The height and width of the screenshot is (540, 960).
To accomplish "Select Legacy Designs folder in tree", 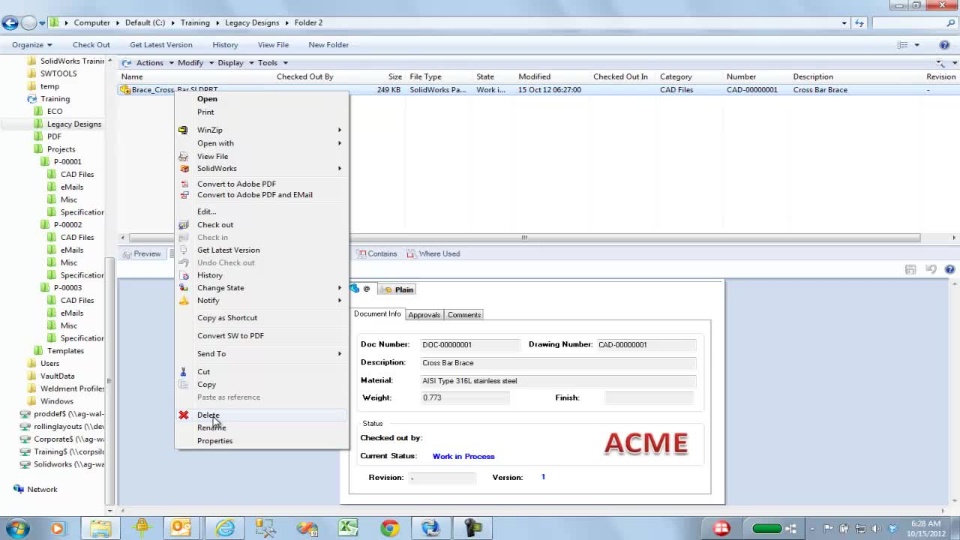I will 74,124.
